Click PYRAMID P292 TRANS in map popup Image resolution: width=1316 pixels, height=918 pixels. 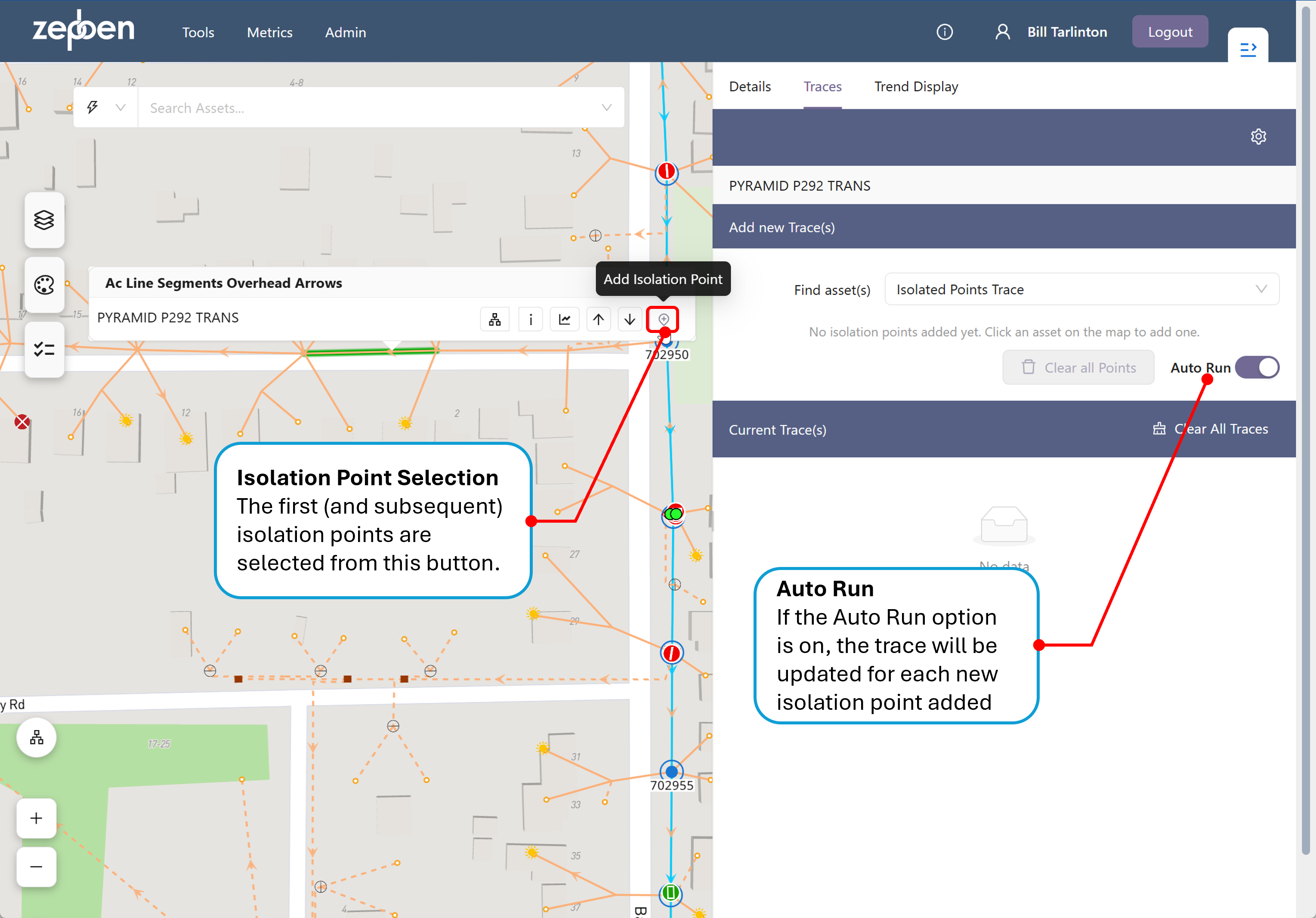167,317
